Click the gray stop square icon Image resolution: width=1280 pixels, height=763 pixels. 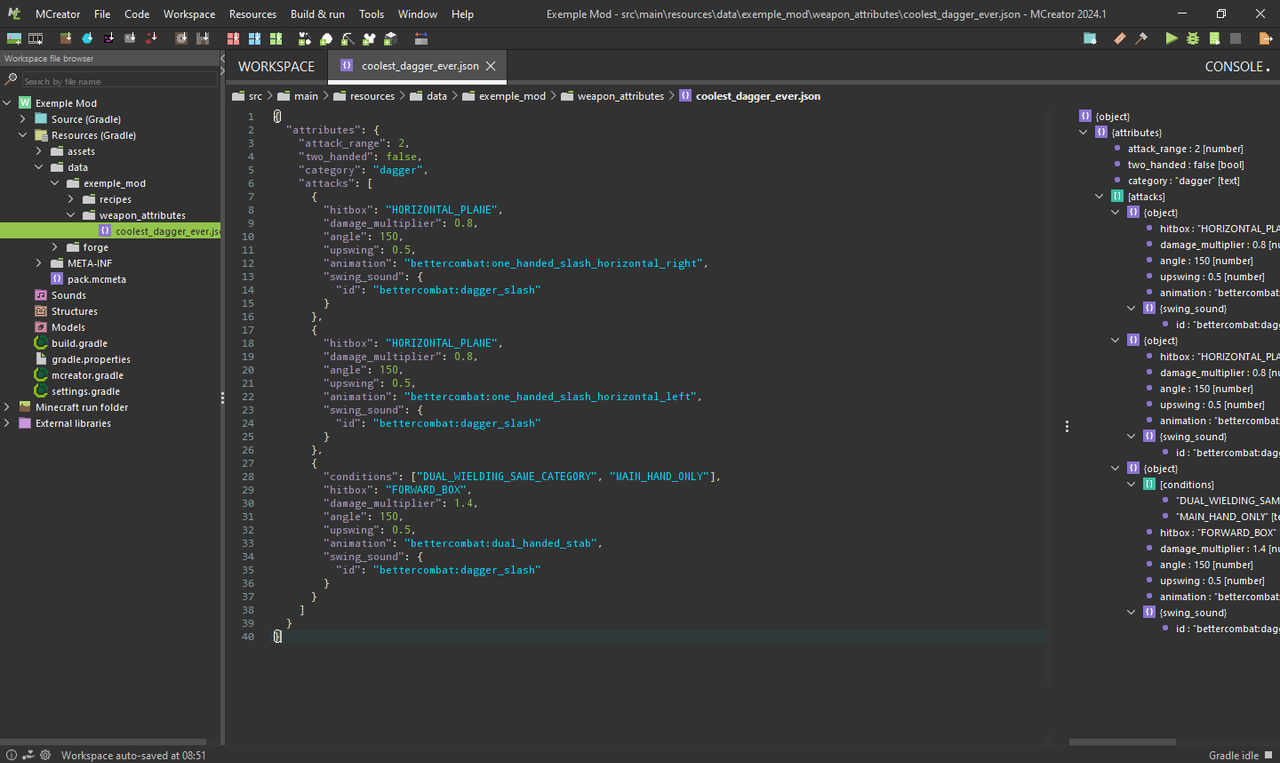[1236, 39]
